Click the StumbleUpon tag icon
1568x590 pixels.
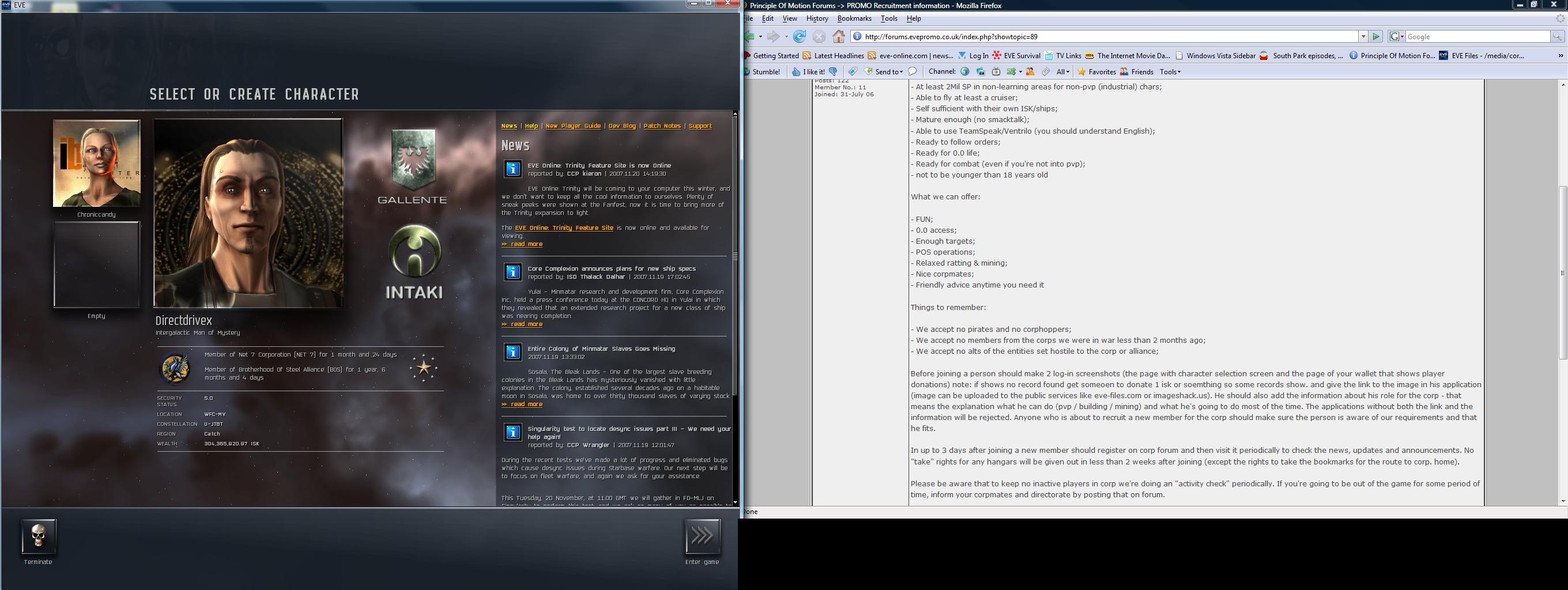click(x=853, y=72)
